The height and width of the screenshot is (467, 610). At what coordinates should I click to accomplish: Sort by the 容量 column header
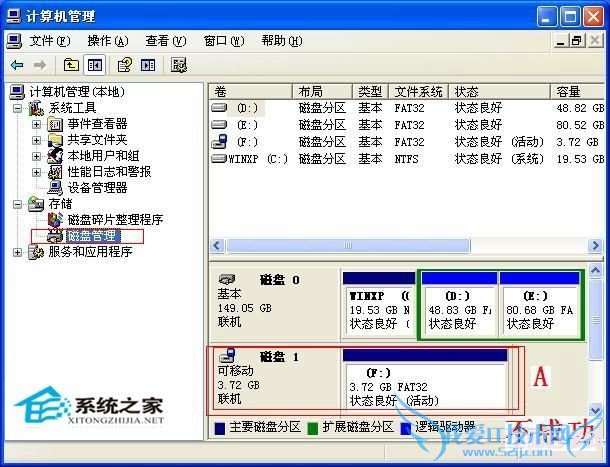click(x=578, y=92)
